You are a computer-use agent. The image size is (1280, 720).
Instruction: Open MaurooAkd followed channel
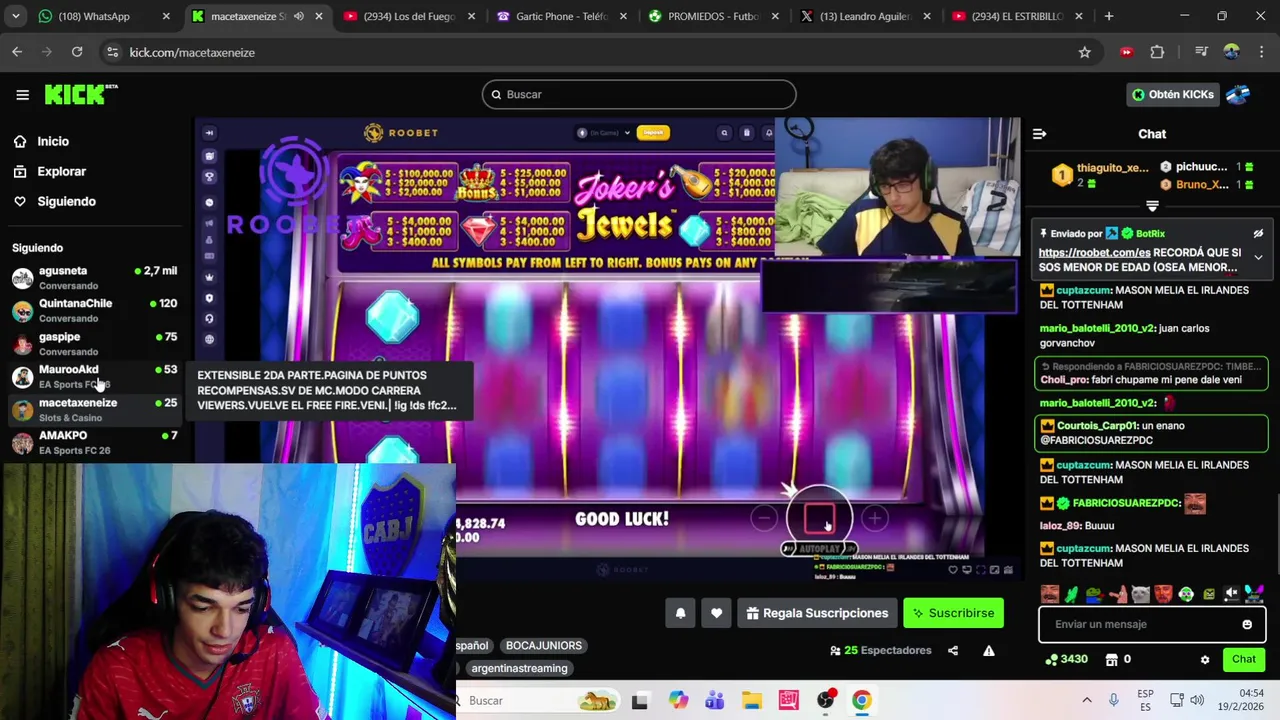click(95, 377)
